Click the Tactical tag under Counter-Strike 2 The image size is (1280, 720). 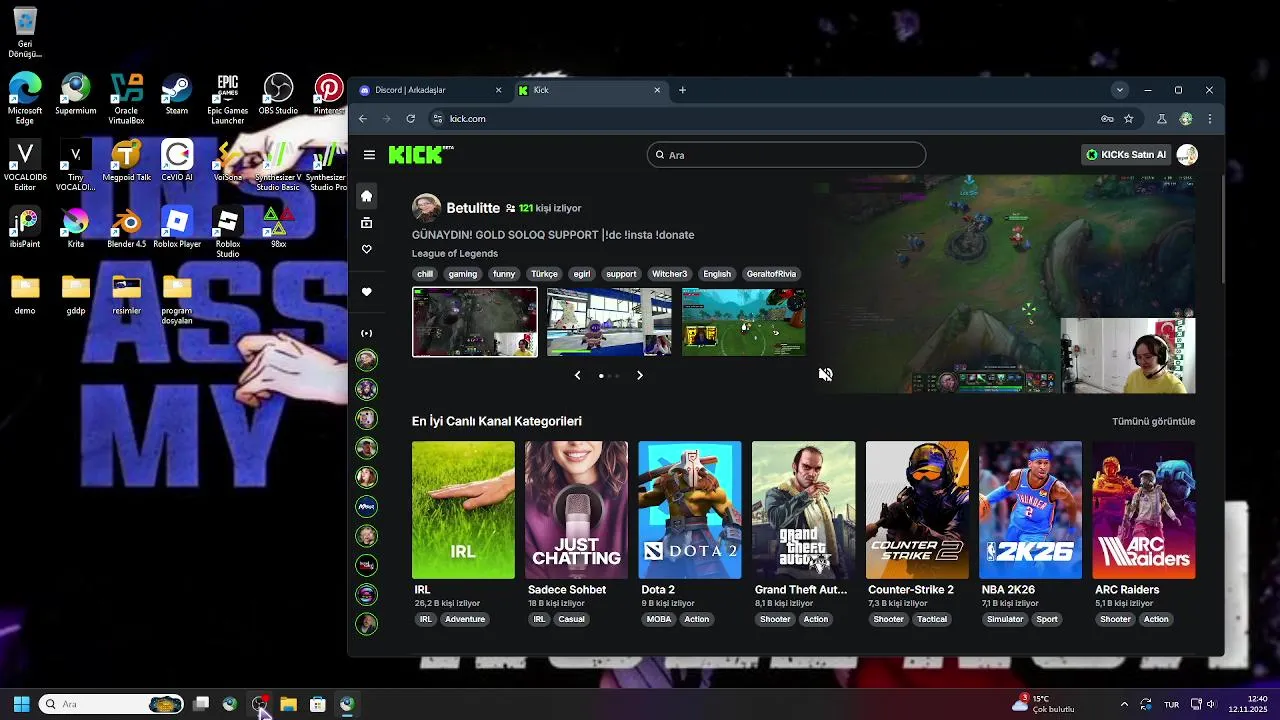pos(932,619)
